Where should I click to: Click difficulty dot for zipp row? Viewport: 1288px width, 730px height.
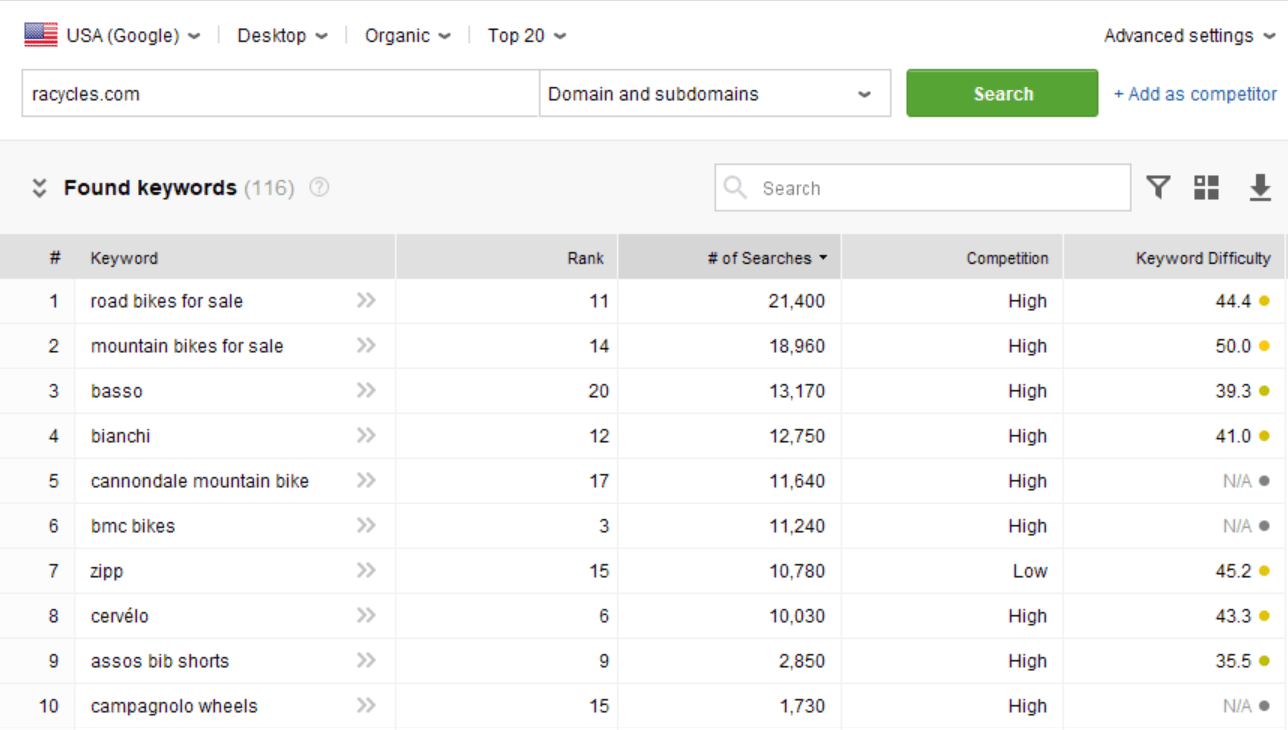tap(1264, 571)
